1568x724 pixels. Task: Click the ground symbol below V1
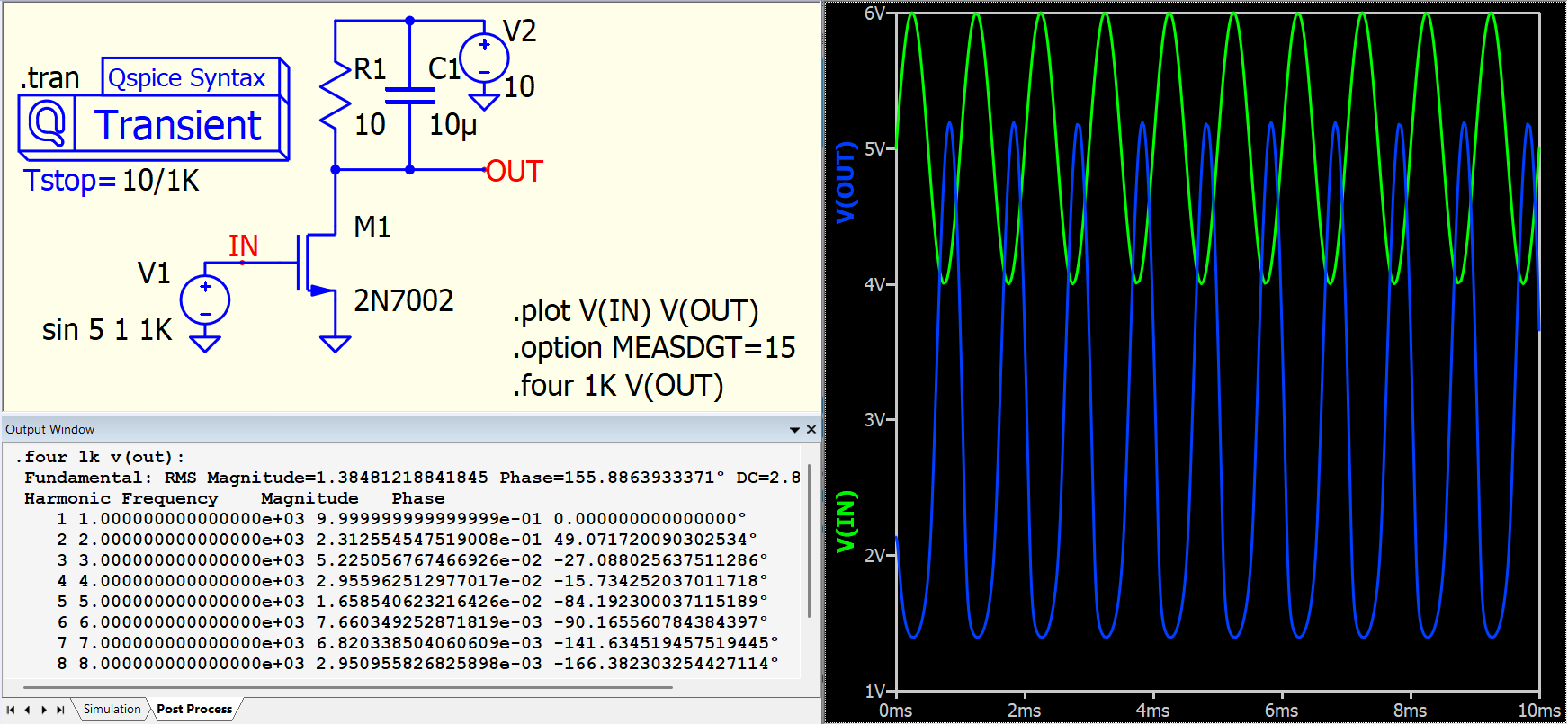point(205,343)
